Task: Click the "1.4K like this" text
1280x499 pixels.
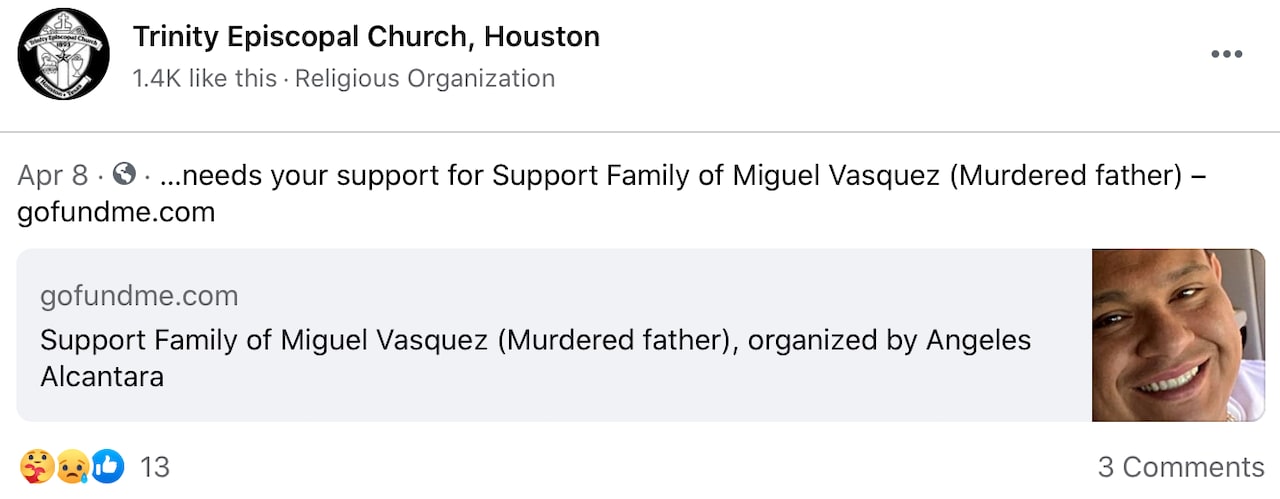Action: (x=204, y=78)
